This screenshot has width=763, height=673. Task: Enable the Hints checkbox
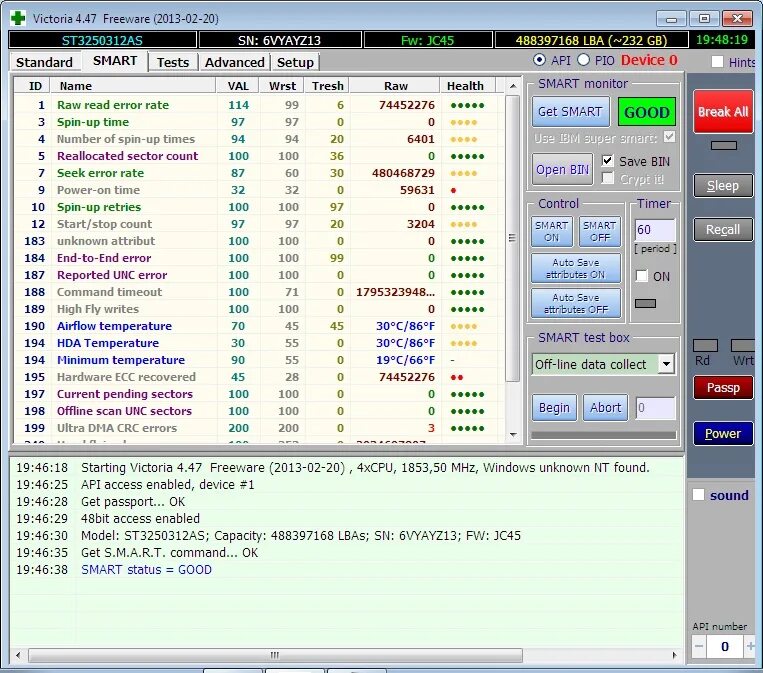pyautogui.click(x=717, y=62)
